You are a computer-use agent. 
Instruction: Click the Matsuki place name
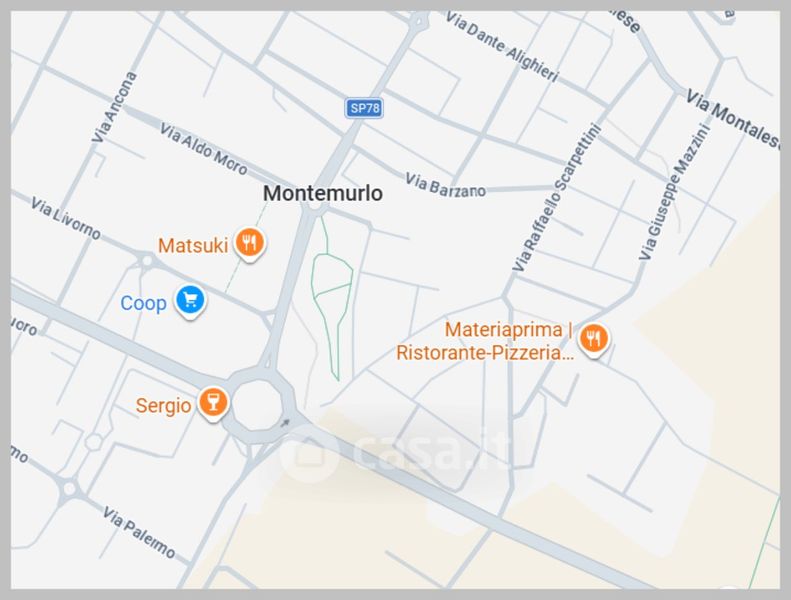click(193, 246)
